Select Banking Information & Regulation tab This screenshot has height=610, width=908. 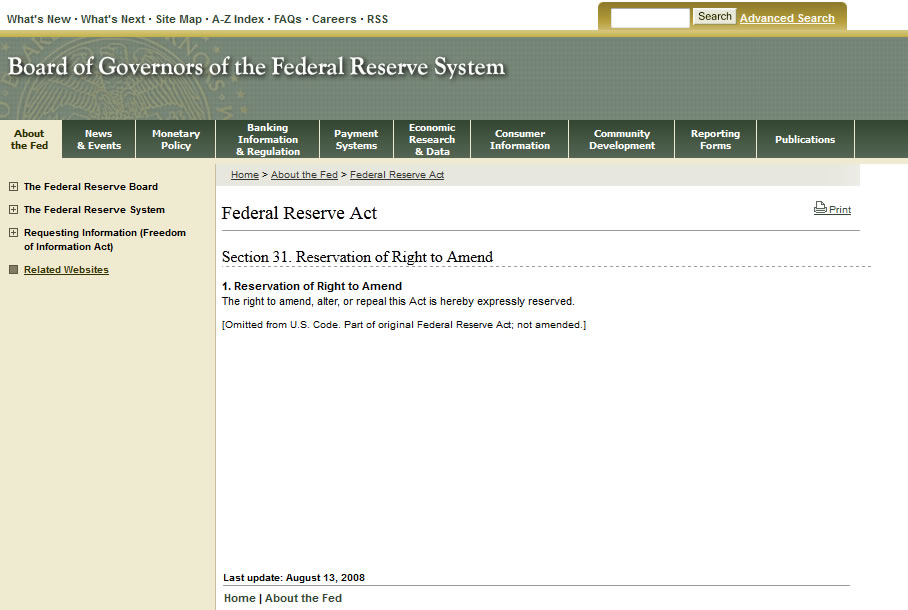268,139
